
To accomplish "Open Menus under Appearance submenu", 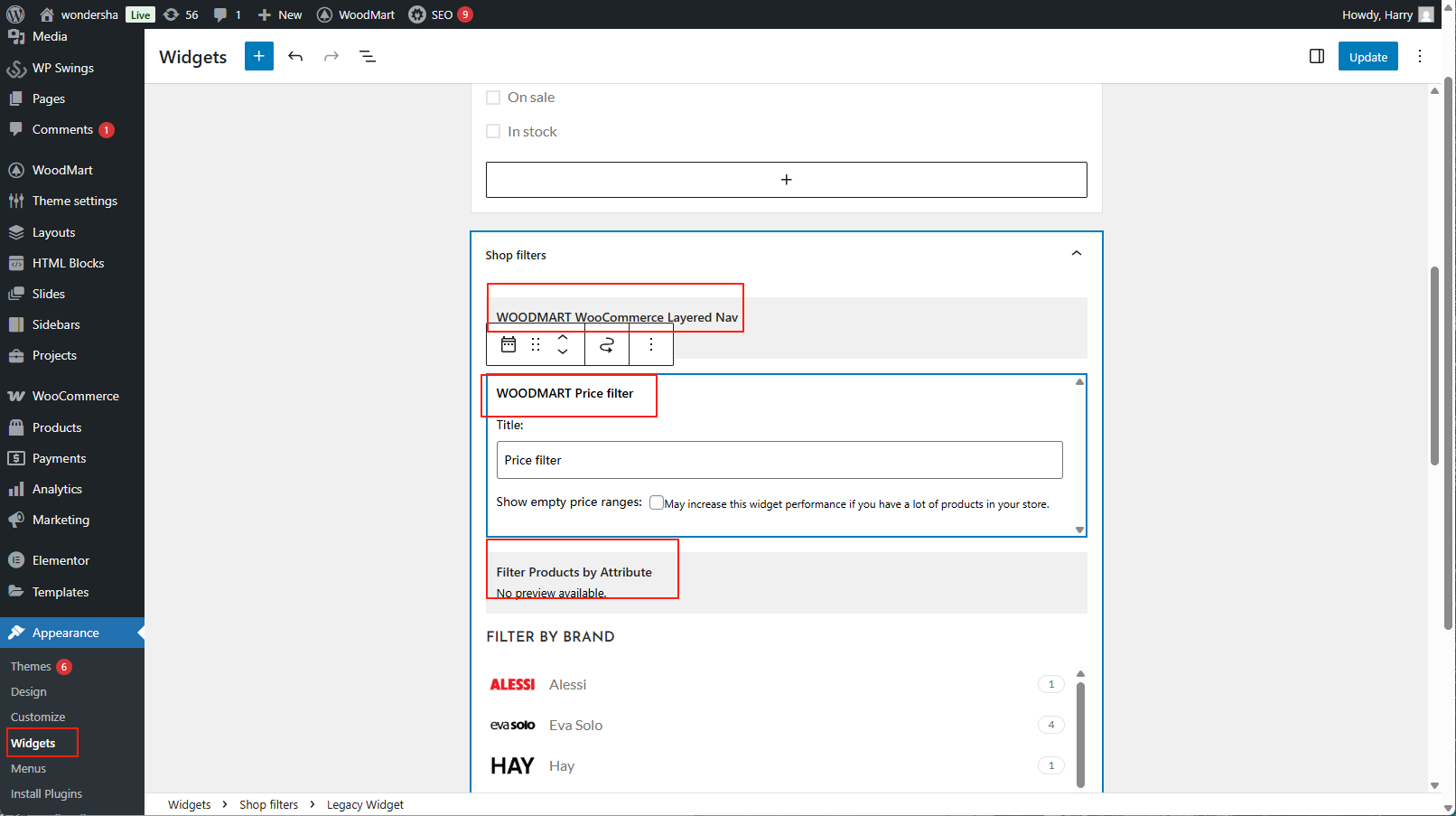I will click(28, 768).
